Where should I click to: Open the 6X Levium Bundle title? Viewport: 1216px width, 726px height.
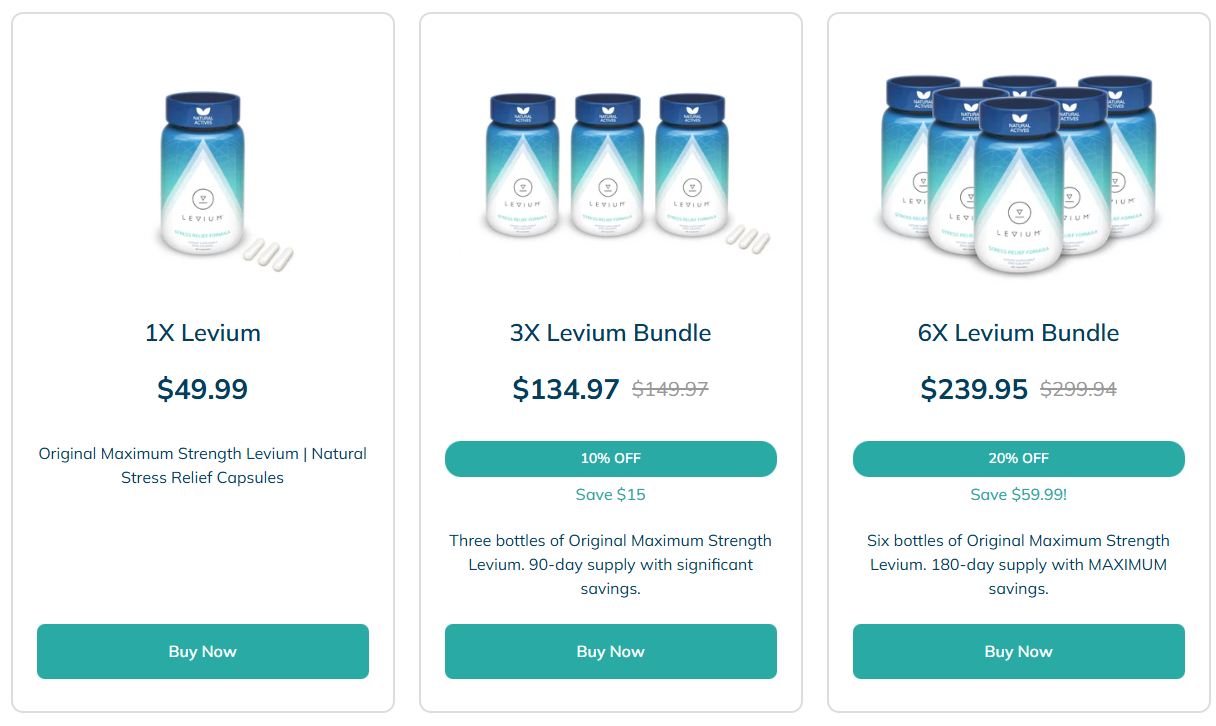(x=1018, y=333)
